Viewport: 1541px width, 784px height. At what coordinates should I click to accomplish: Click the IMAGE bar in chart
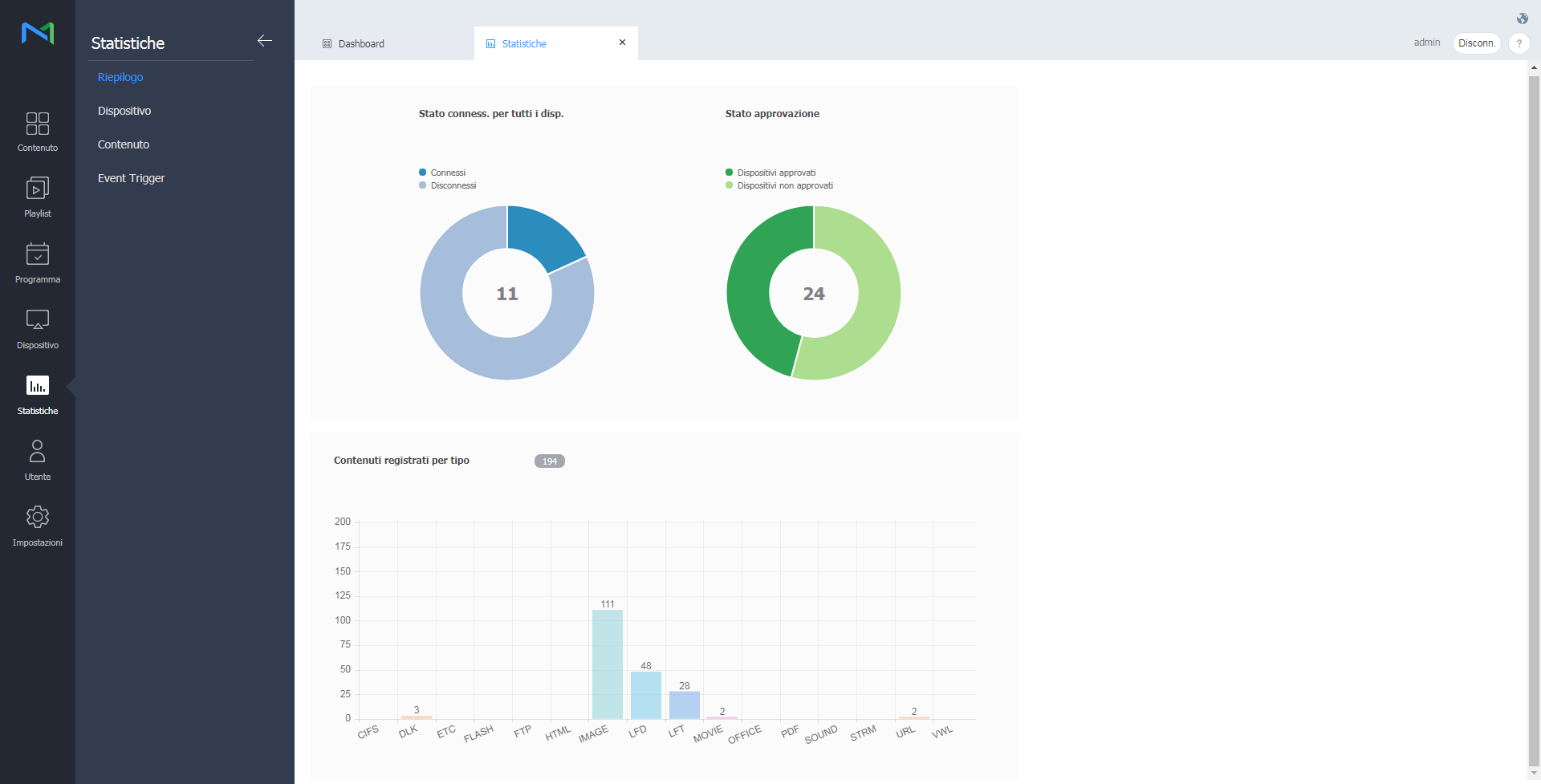click(x=608, y=664)
